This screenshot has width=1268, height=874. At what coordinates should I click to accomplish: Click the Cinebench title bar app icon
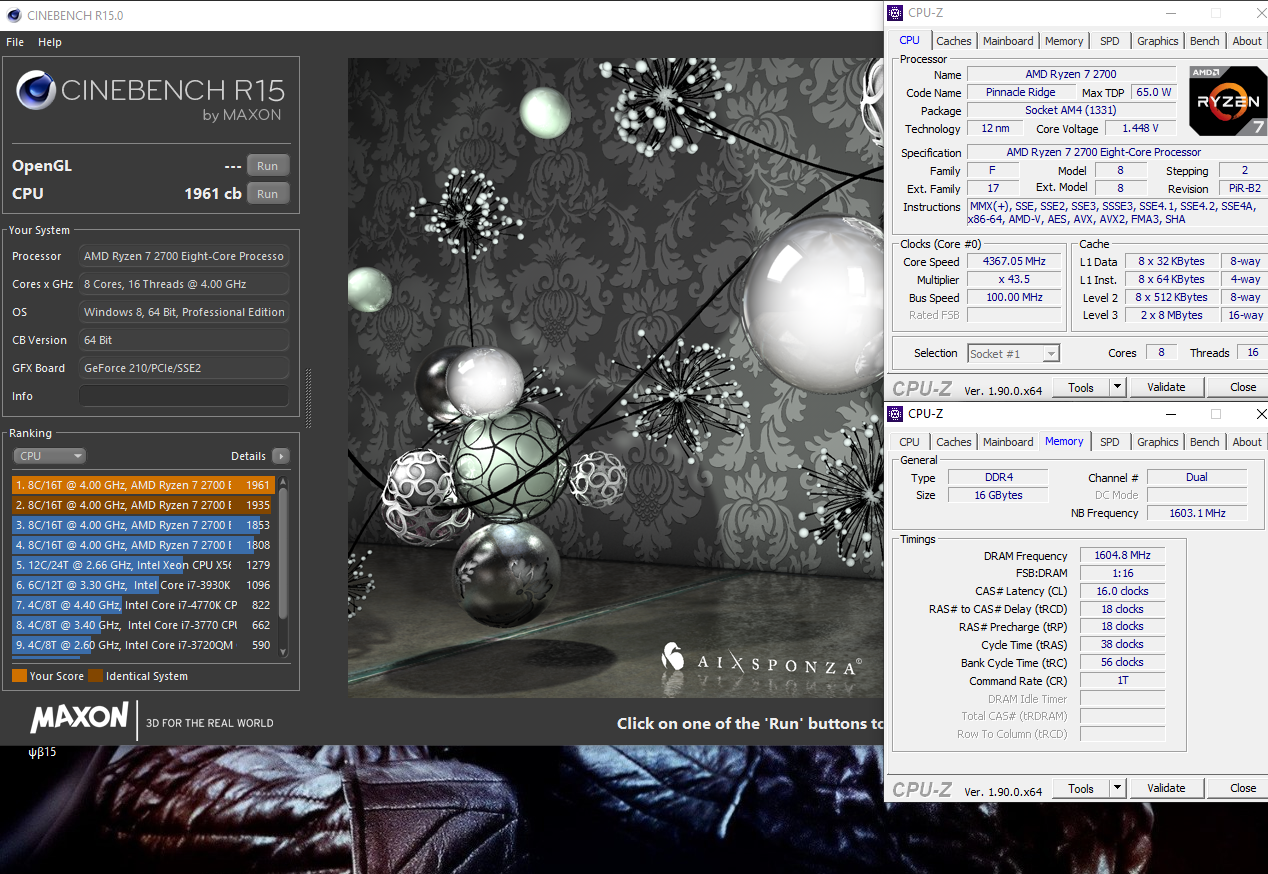14,15
